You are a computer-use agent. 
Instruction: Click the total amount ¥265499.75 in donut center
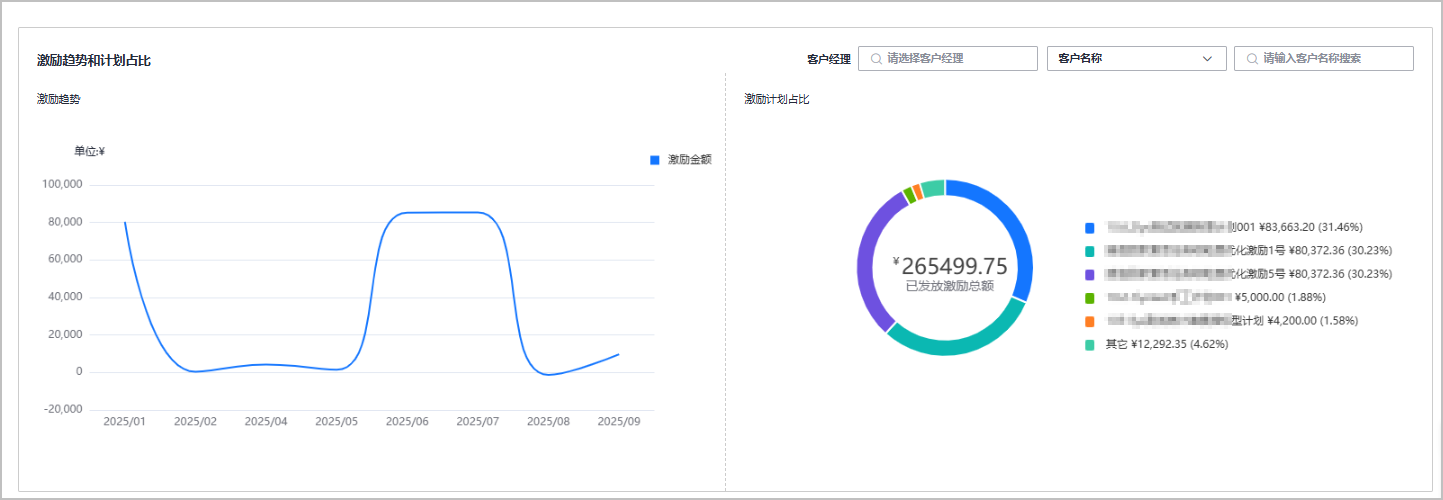[954, 267]
